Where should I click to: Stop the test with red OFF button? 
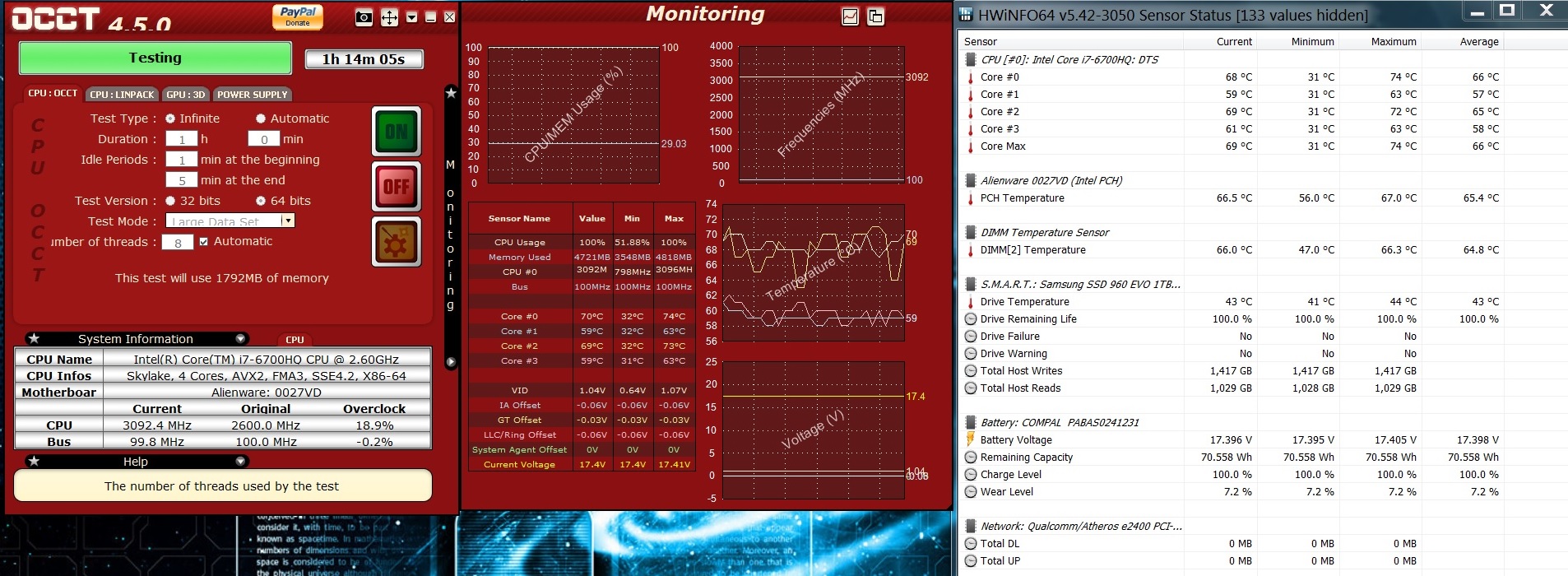coord(397,187)
